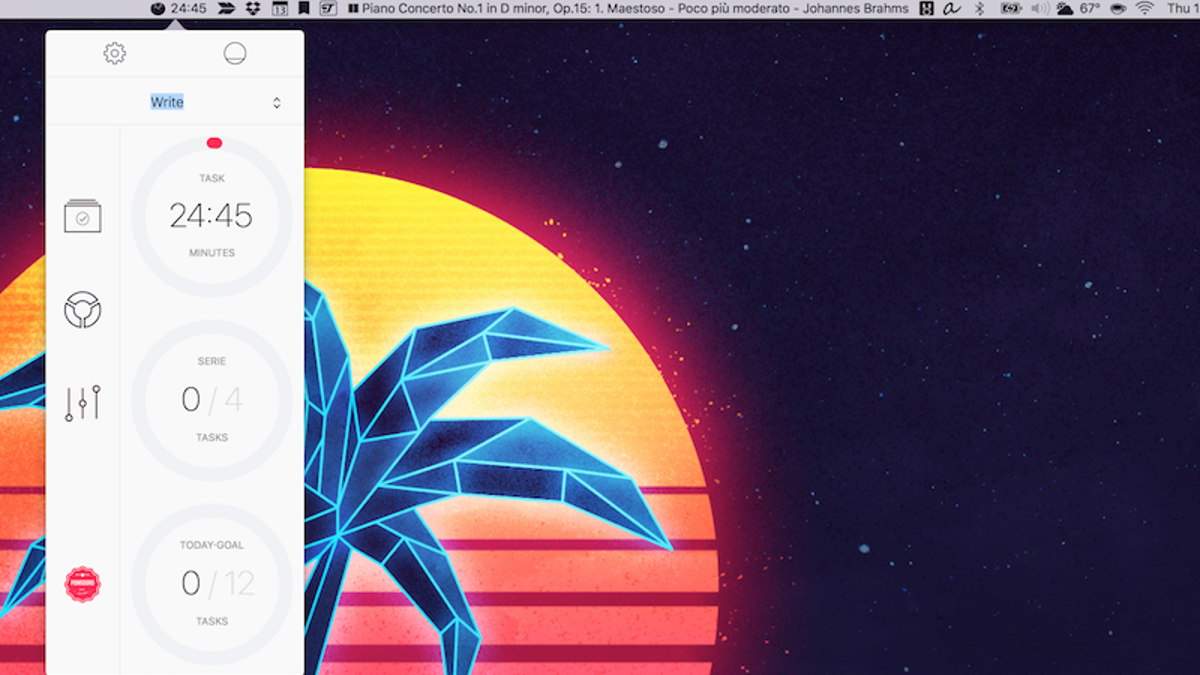Viewport: 1200px width, 675px height.
Task: Click the Thu date in menu bar
Action: click(x=1183, y=9)
